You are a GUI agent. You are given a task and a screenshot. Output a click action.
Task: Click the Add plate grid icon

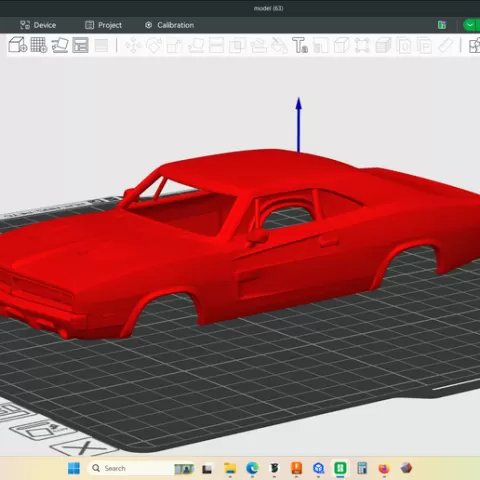[x=39, y=45]
